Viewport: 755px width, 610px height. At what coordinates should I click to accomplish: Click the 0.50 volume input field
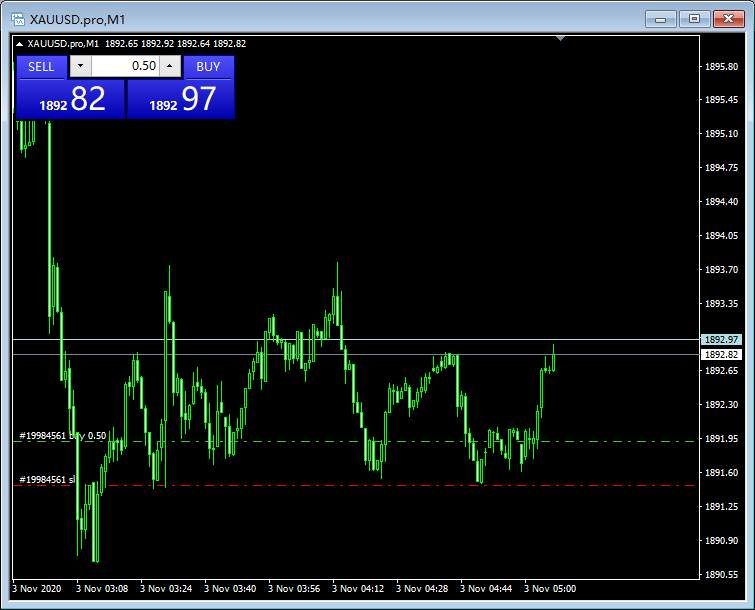(125, 66)
